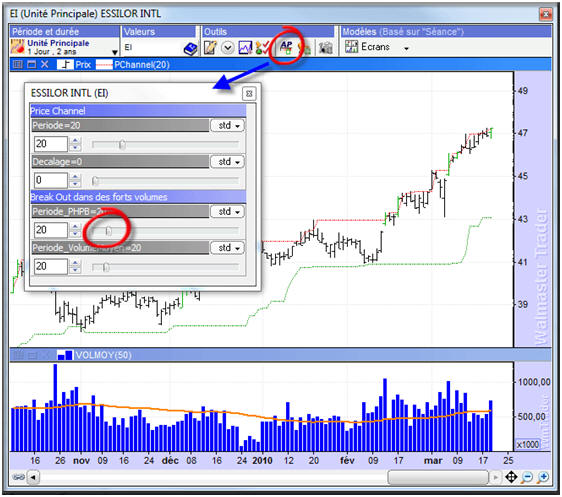The width and height of the screenshot is (562, 497).
Task: Open the blue book icon next to the EI value
Action: [x=190, y=49]
